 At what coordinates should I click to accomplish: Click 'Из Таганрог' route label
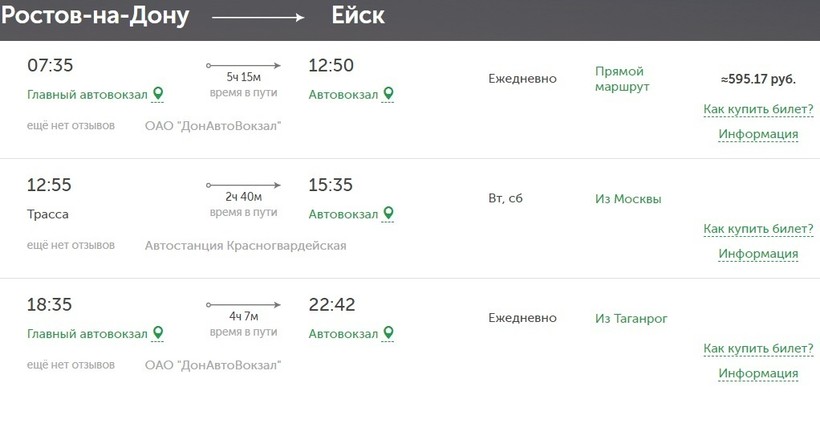631,318
